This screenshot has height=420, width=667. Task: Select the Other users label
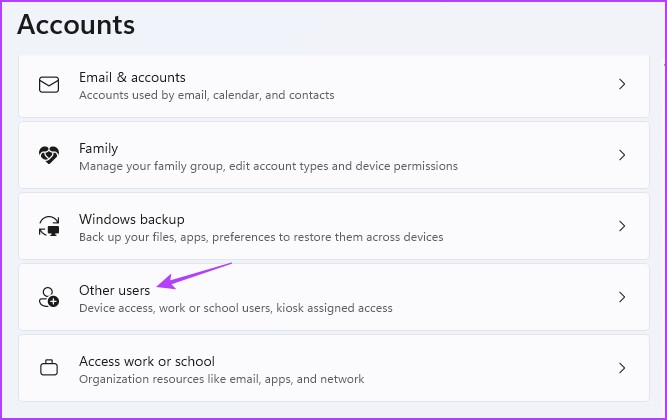coord(114,290)
